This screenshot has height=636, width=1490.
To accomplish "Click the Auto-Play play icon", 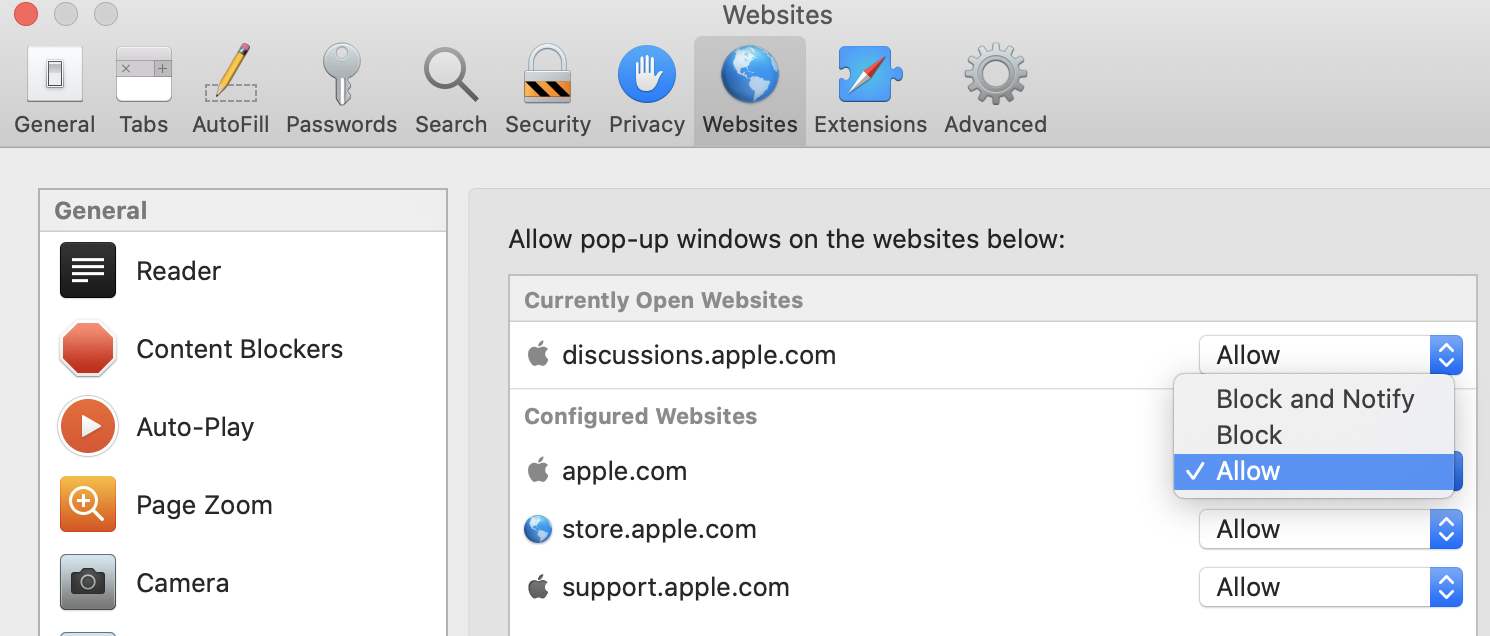I will click(88, 426).
